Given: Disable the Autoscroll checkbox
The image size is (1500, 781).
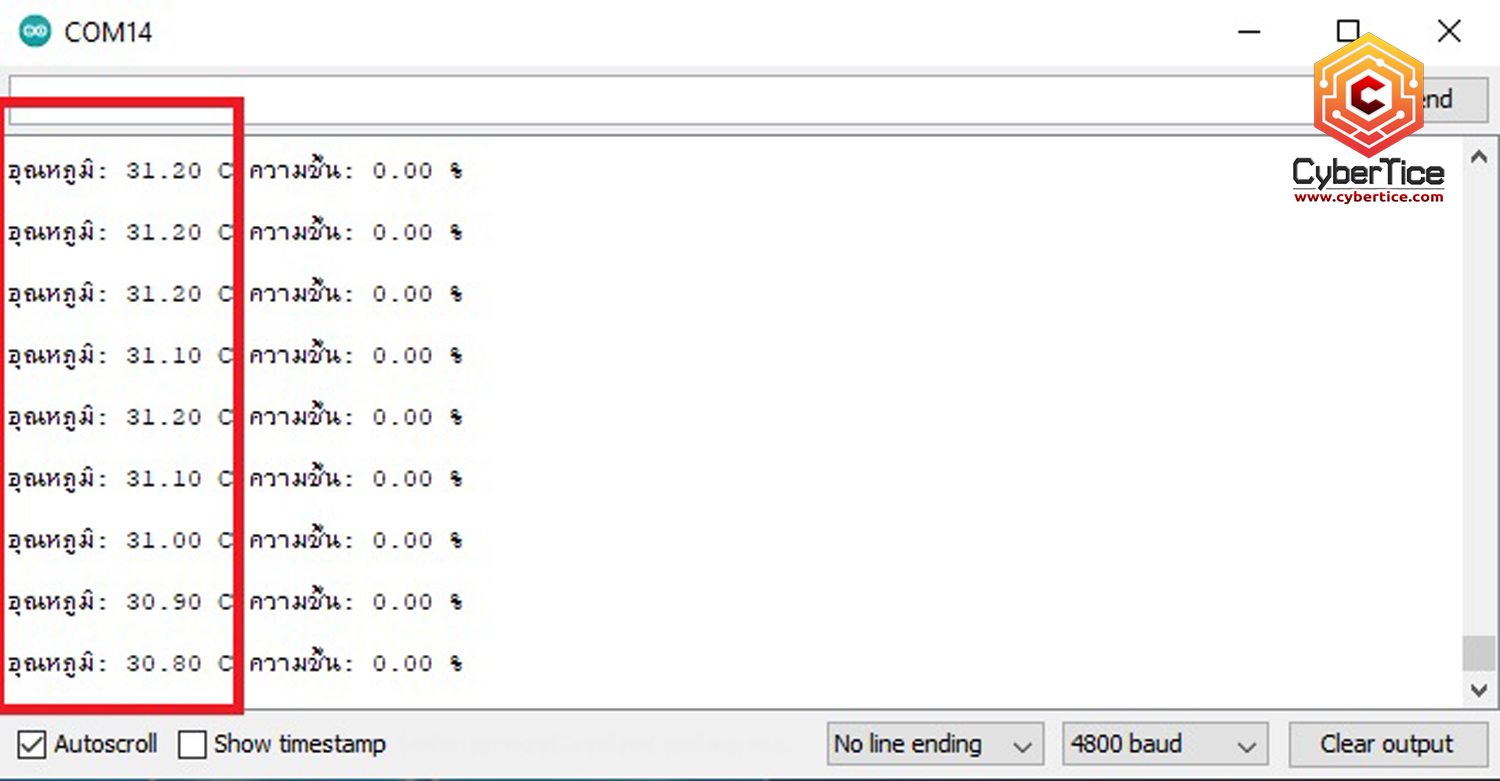Looking at the screenshot, I should [32, 745].
